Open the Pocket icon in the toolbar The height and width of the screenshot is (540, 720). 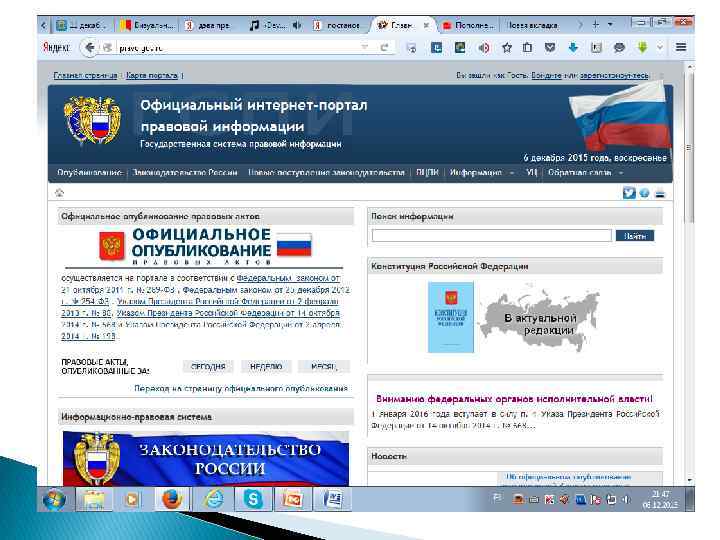pos(550,47)
